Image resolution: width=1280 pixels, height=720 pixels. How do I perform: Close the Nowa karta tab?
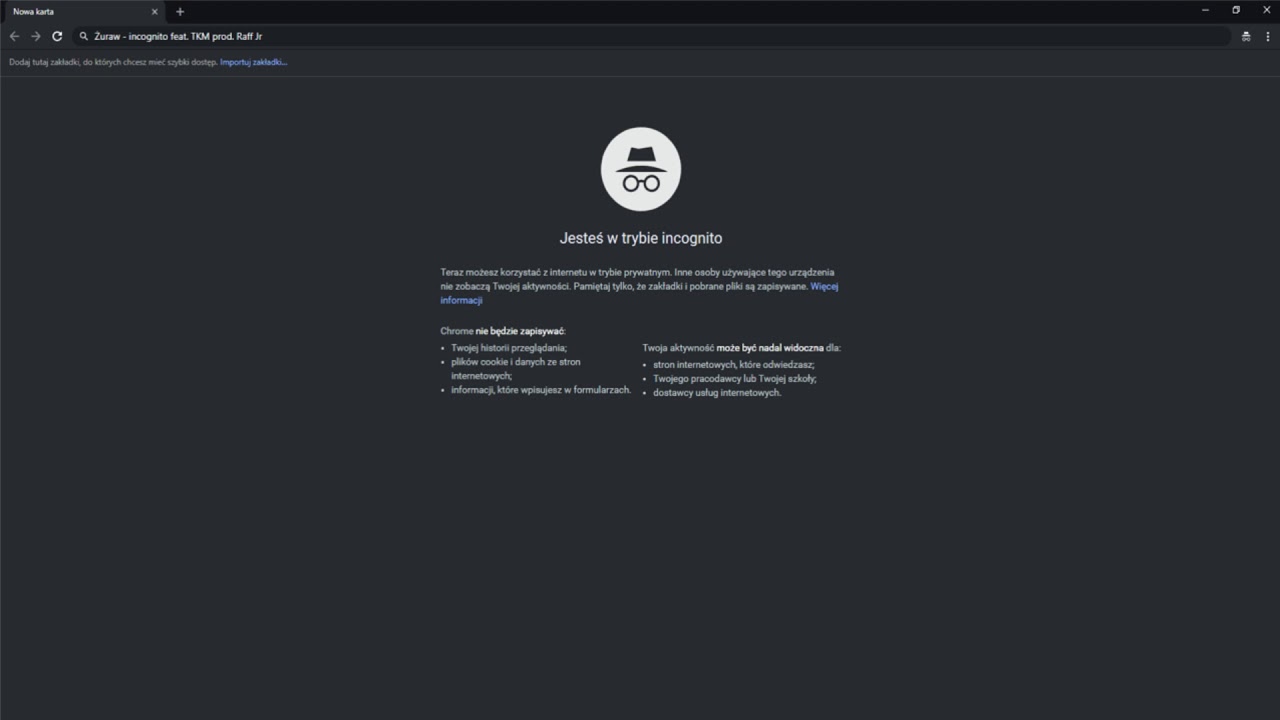pyautogui.click(x=155, y=12)
